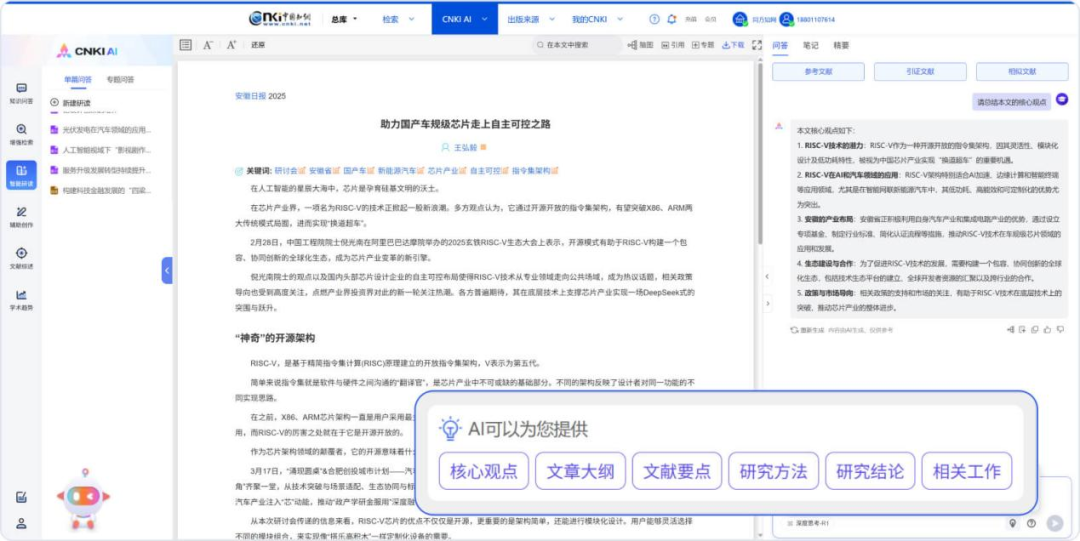
Task: Decrease font size with the A- icon
Action: (208, 45)
